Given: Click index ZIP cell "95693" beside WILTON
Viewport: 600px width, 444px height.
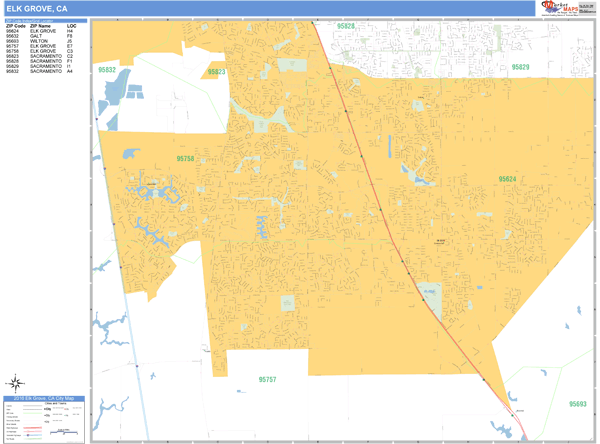Looking at the screenshot, I should (12, 41).
